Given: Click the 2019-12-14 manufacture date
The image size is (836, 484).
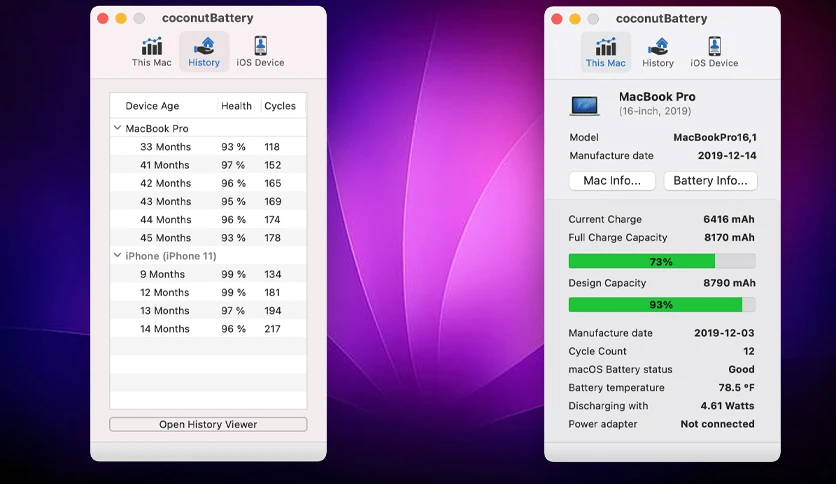Looking at the screenshot, I should 727,156.
